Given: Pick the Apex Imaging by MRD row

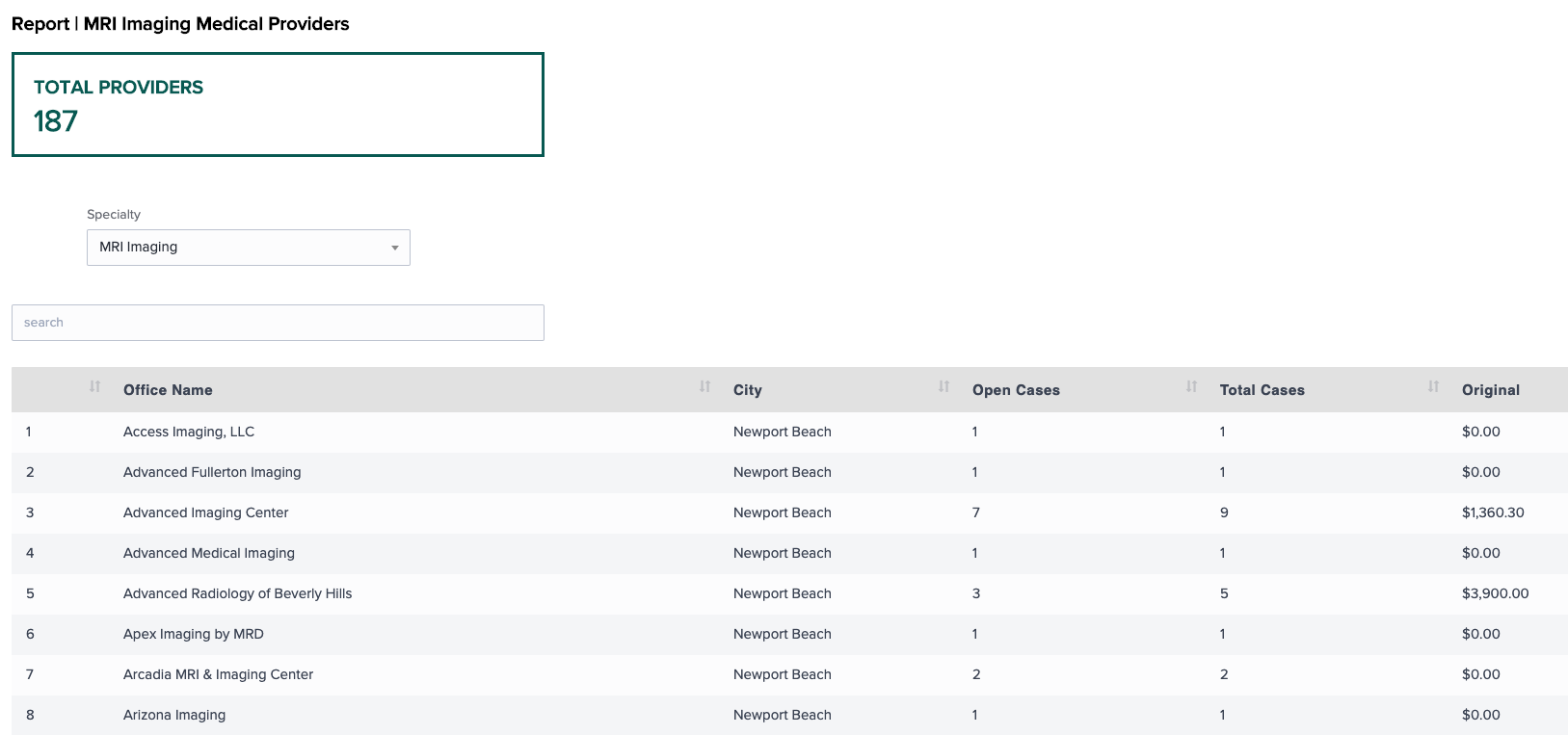Looking at the screenshot, I should click(193, 634).
